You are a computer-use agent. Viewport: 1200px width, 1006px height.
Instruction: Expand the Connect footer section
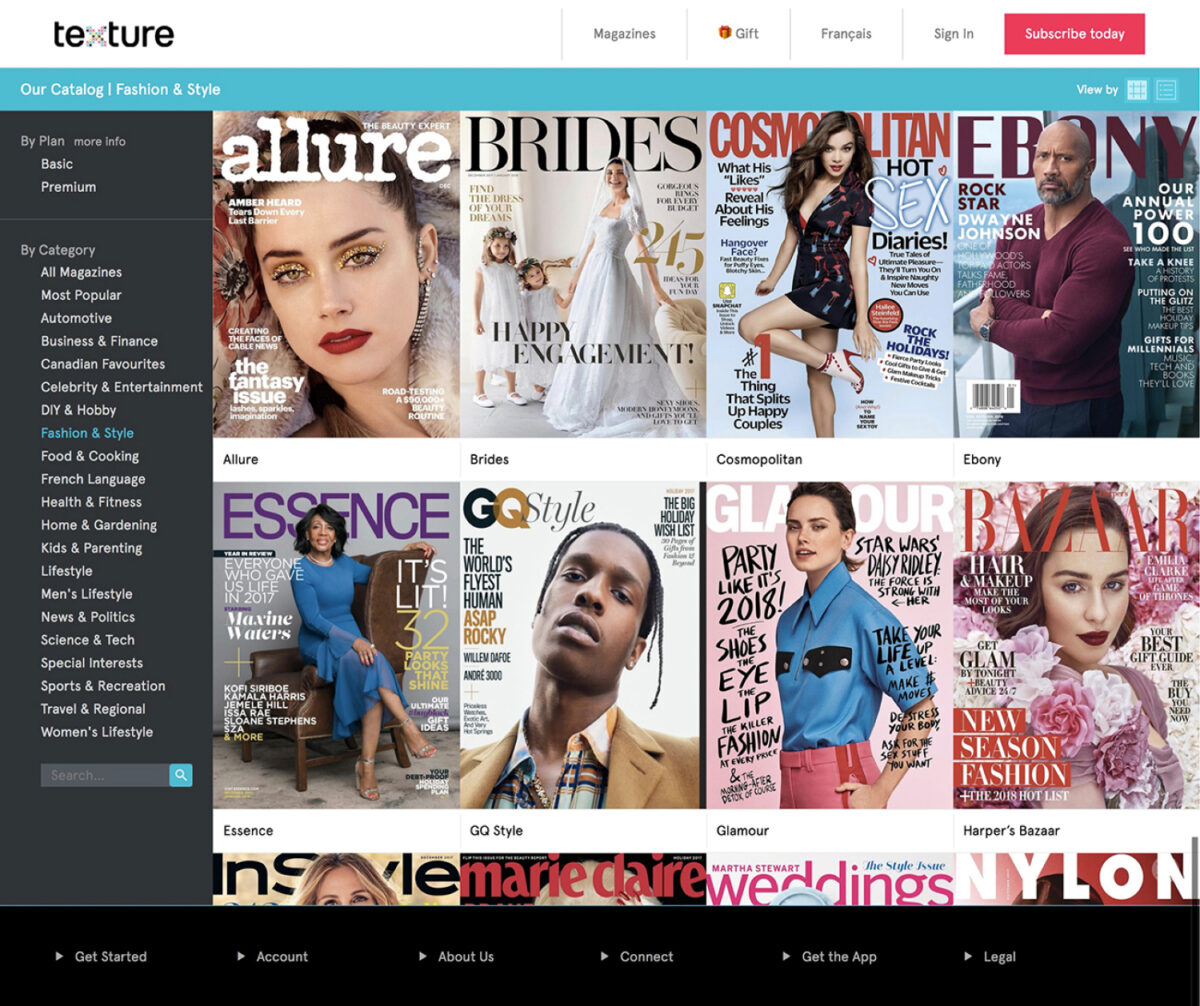point(637,957)
